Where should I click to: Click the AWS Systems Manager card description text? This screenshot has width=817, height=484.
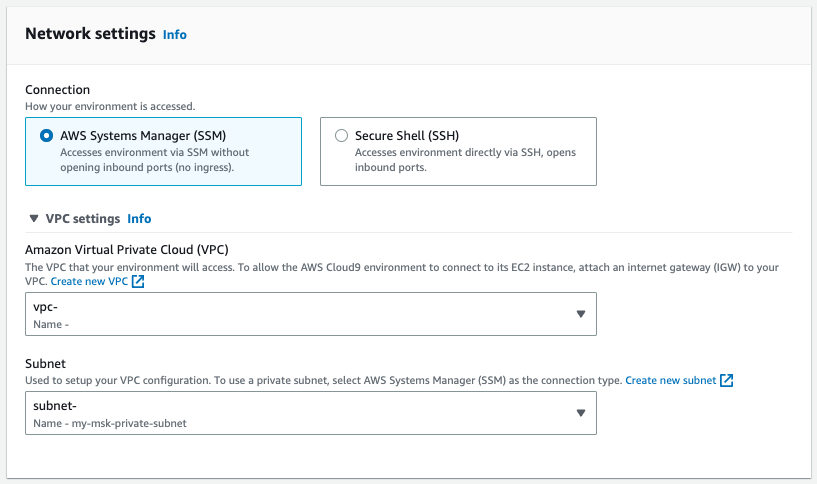click(x=155, y=160)
